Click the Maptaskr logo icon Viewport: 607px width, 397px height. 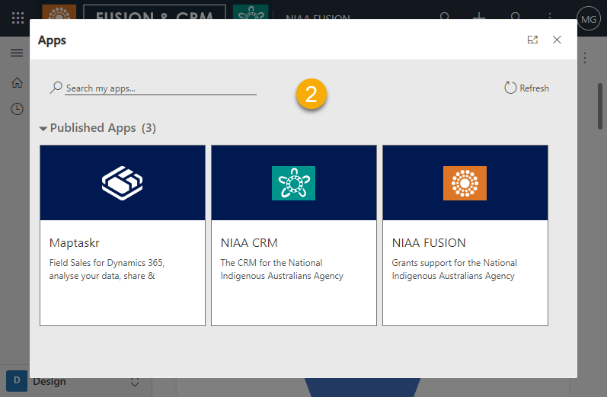coord(122,183)
